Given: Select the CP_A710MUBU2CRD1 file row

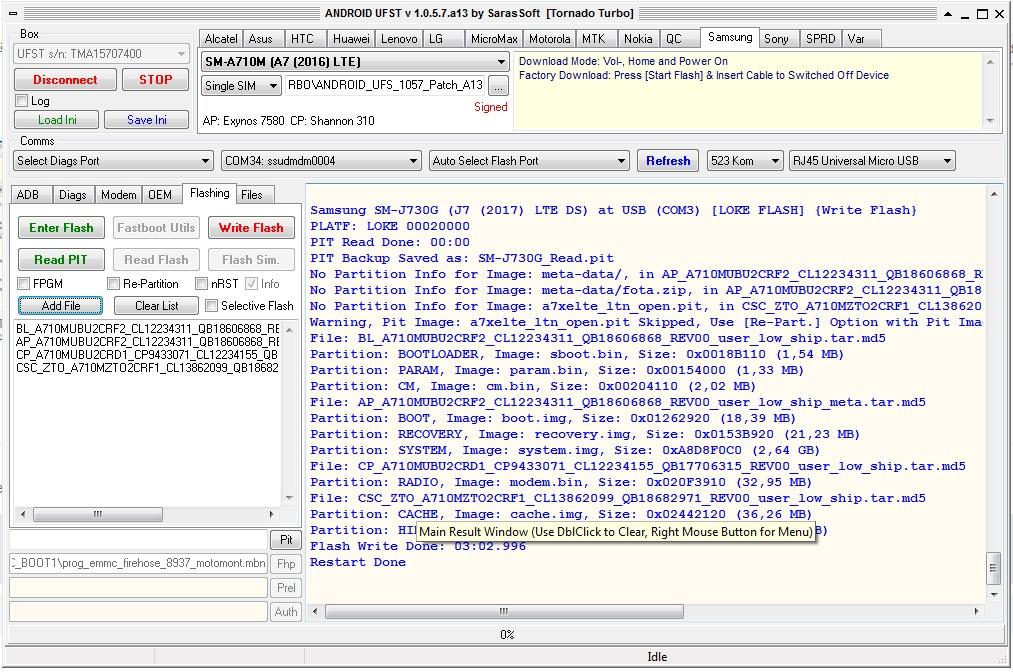Looking at the screenshot, I should click(x=148, y=354).
